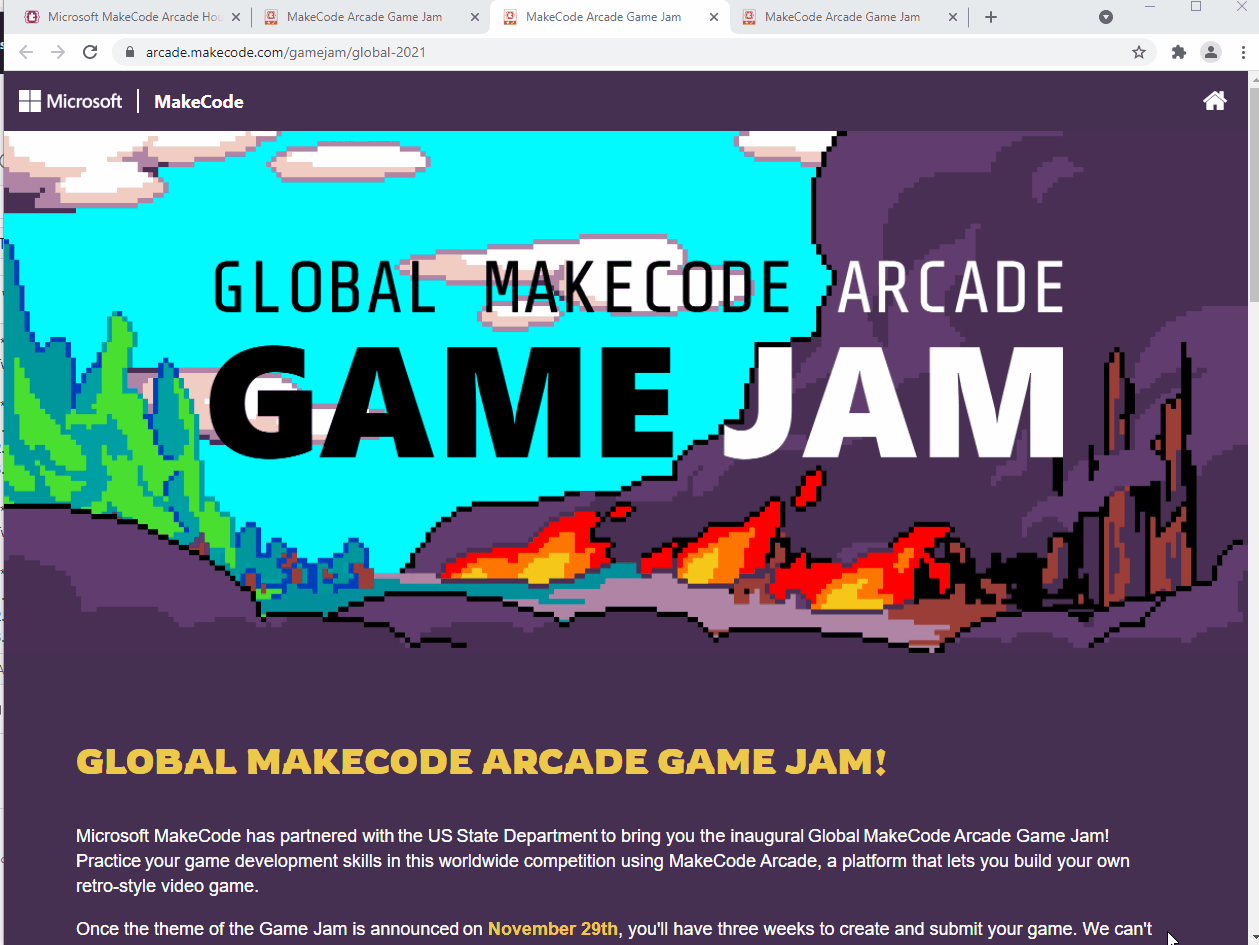Switch to second MakeCode Arcade Game Jam tab

(370, 17)
